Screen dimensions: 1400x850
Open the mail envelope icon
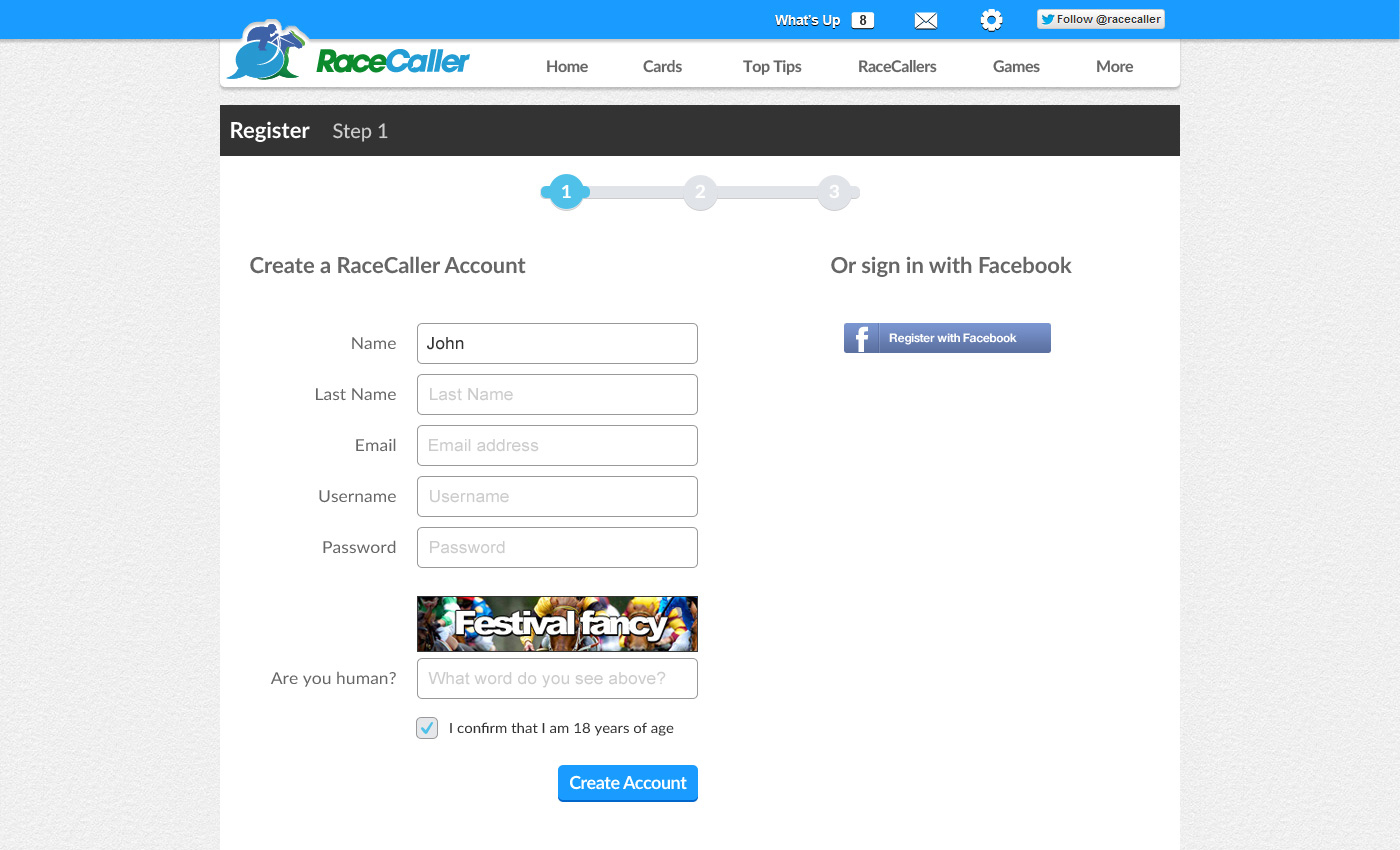[926, 20]
